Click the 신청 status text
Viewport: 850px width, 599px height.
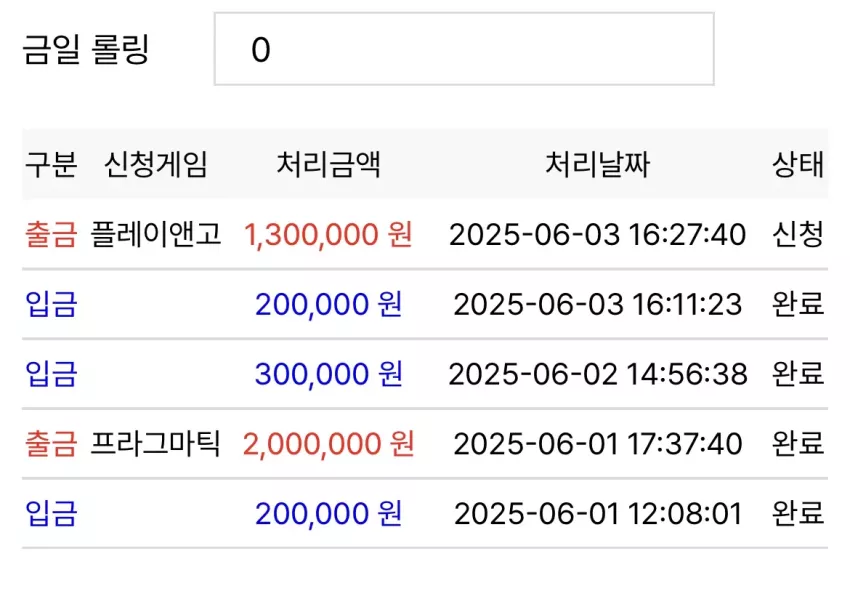[798, 235]
